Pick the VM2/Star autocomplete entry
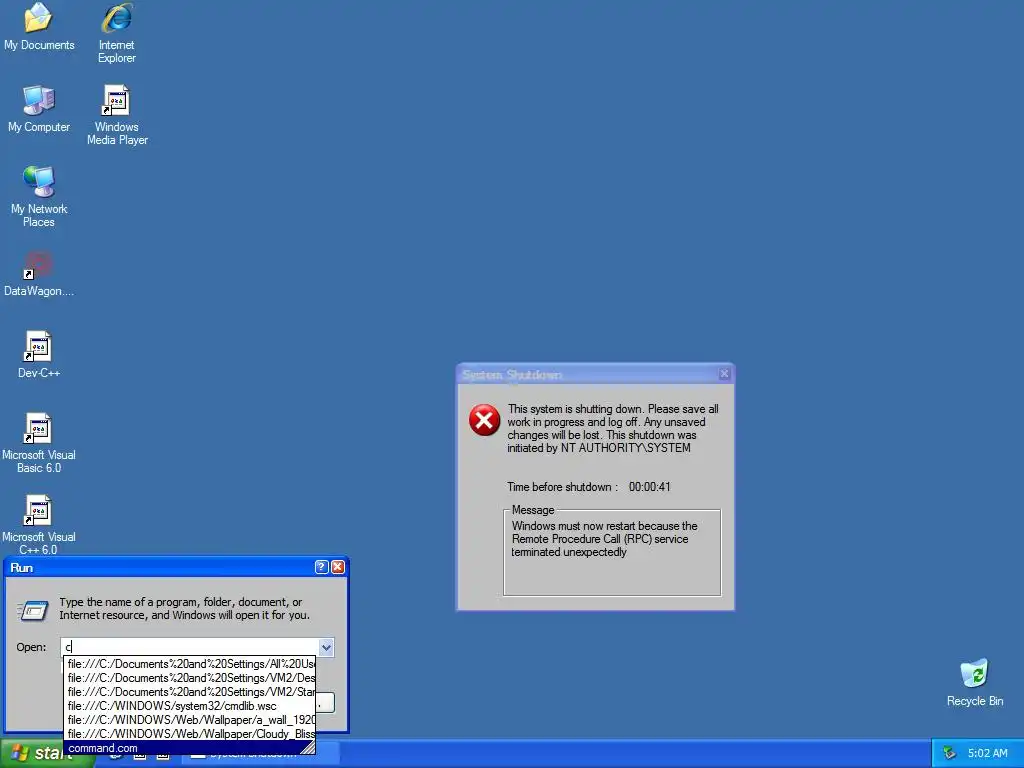This screenshot has height=768, width=1024. click(190, 692)
